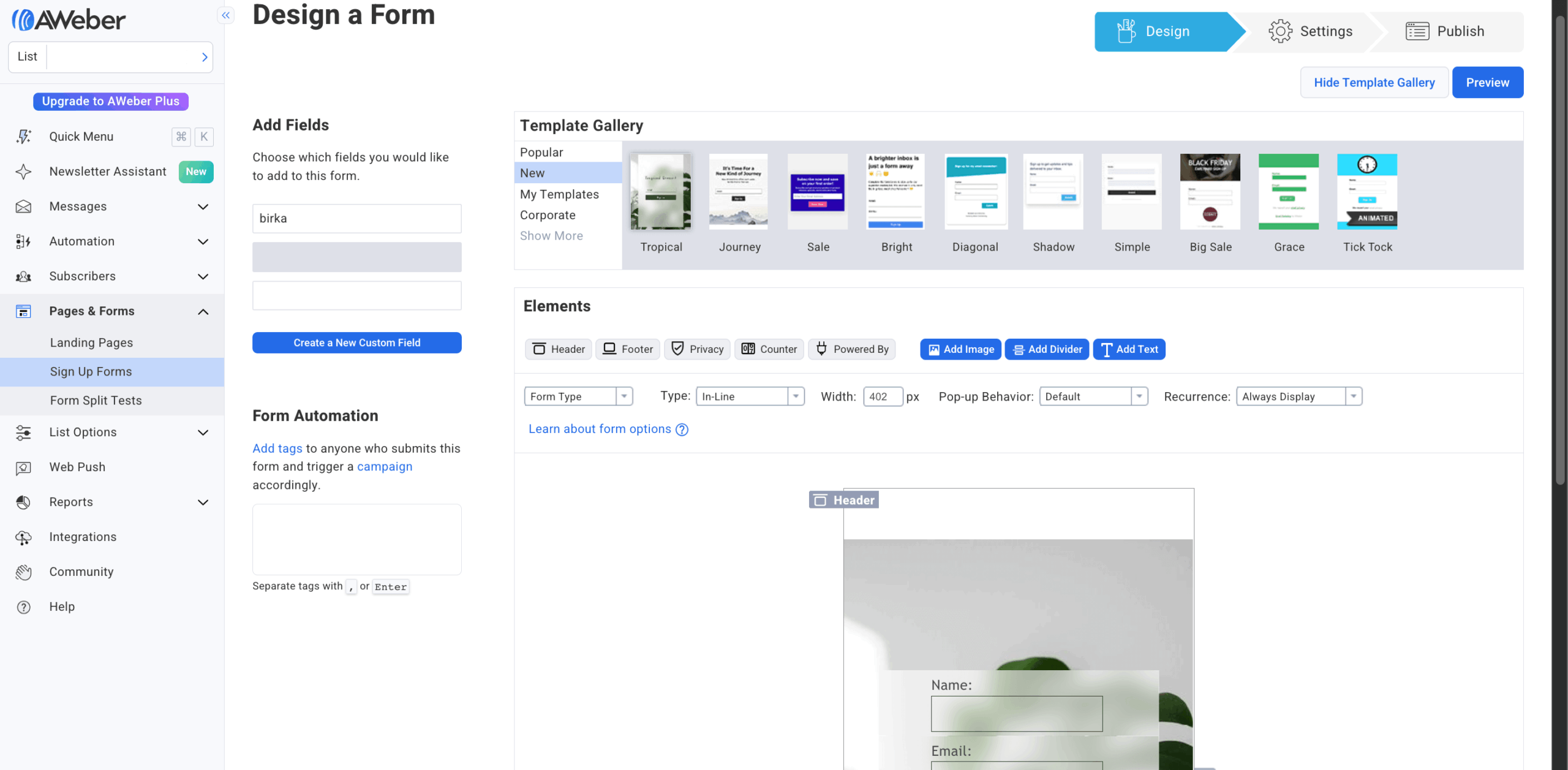Click the tags text area
This screenshot has height=770, width=1568.
click(357, 540)
